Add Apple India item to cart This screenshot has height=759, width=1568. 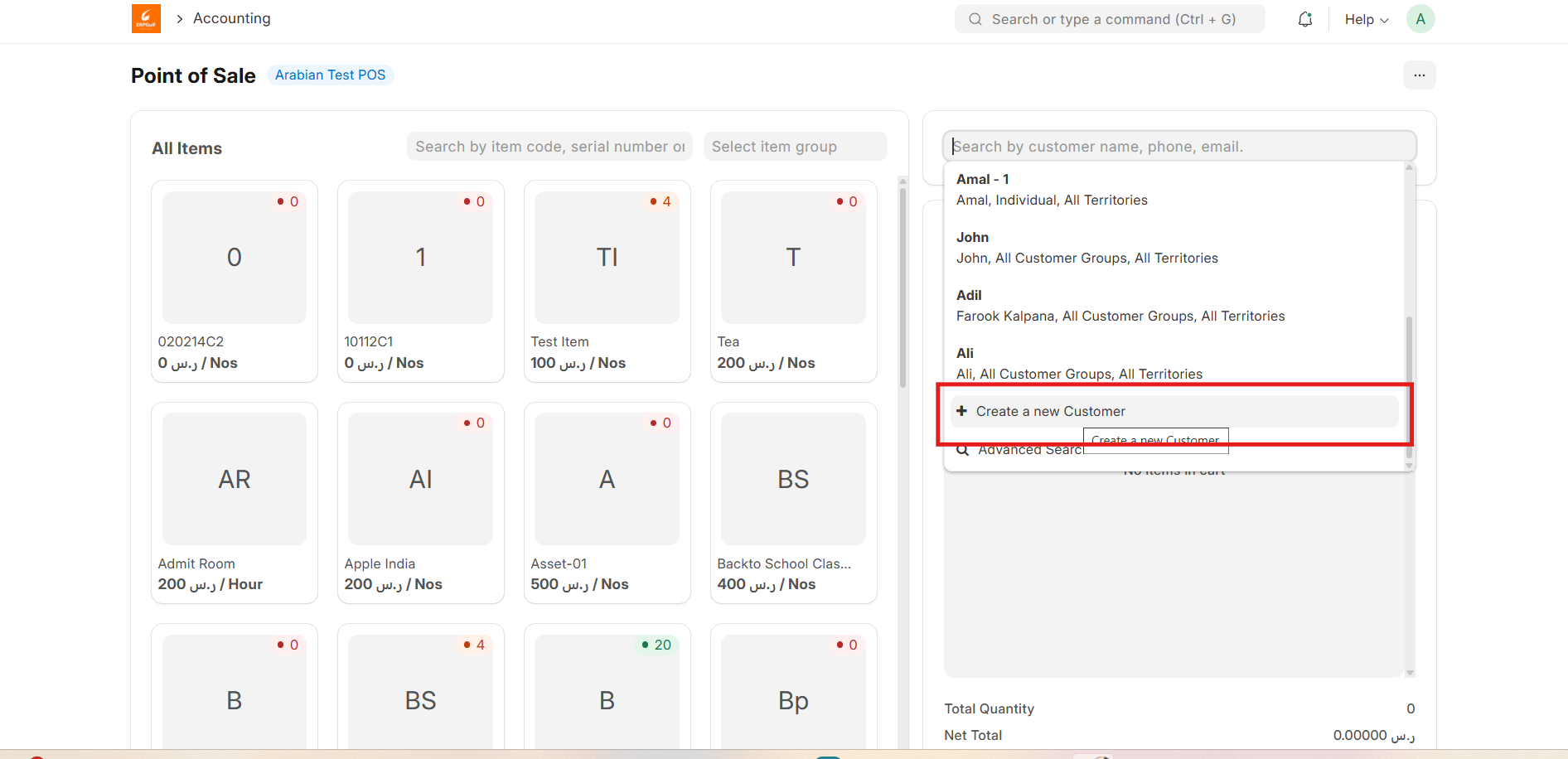421,503
